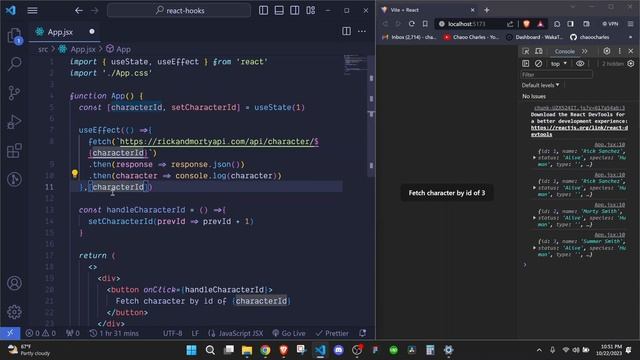Toggle the live expression eye icon
Image resolution: width=640 pixels, height=360 pixels.
pyautogui.click(x=580, y=64)
